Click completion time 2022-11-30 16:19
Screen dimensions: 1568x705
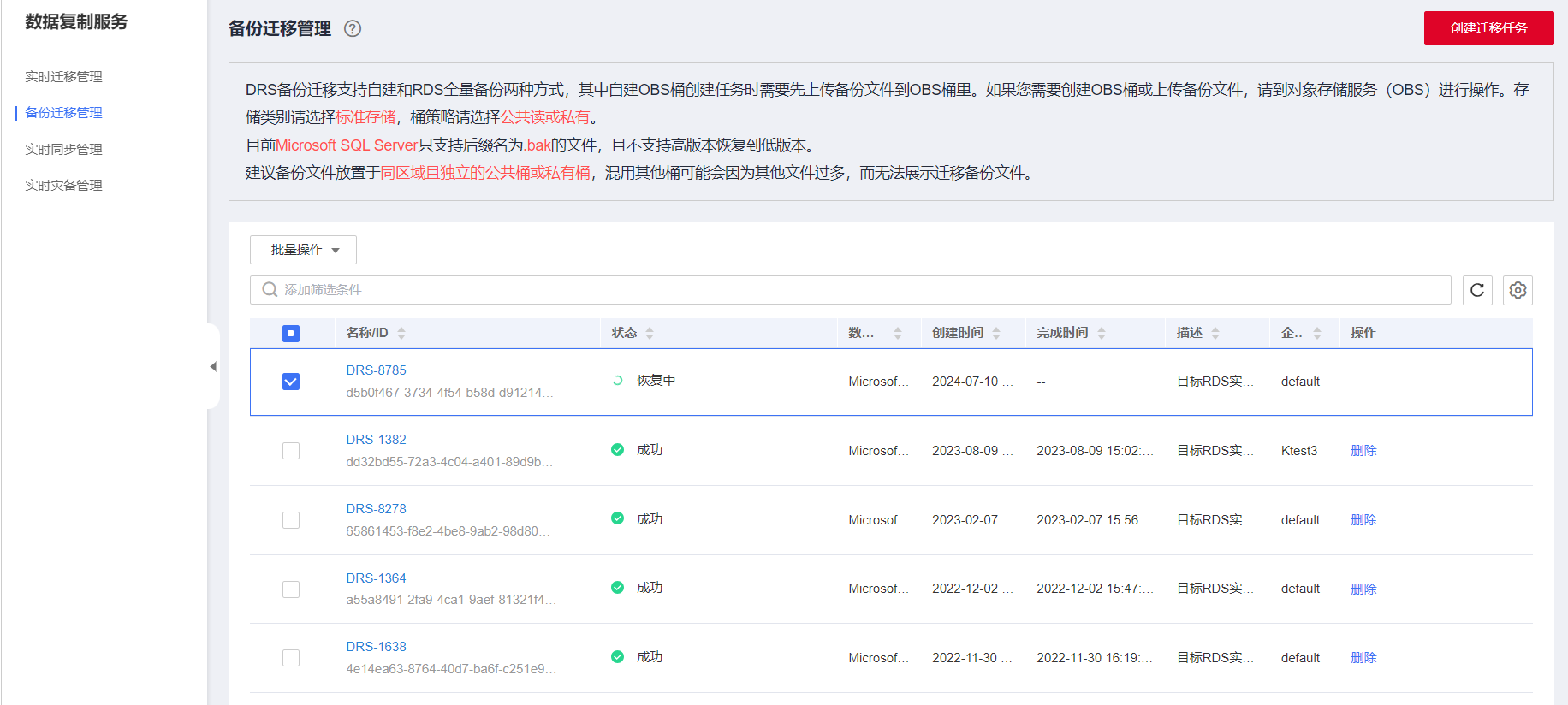1095,658
